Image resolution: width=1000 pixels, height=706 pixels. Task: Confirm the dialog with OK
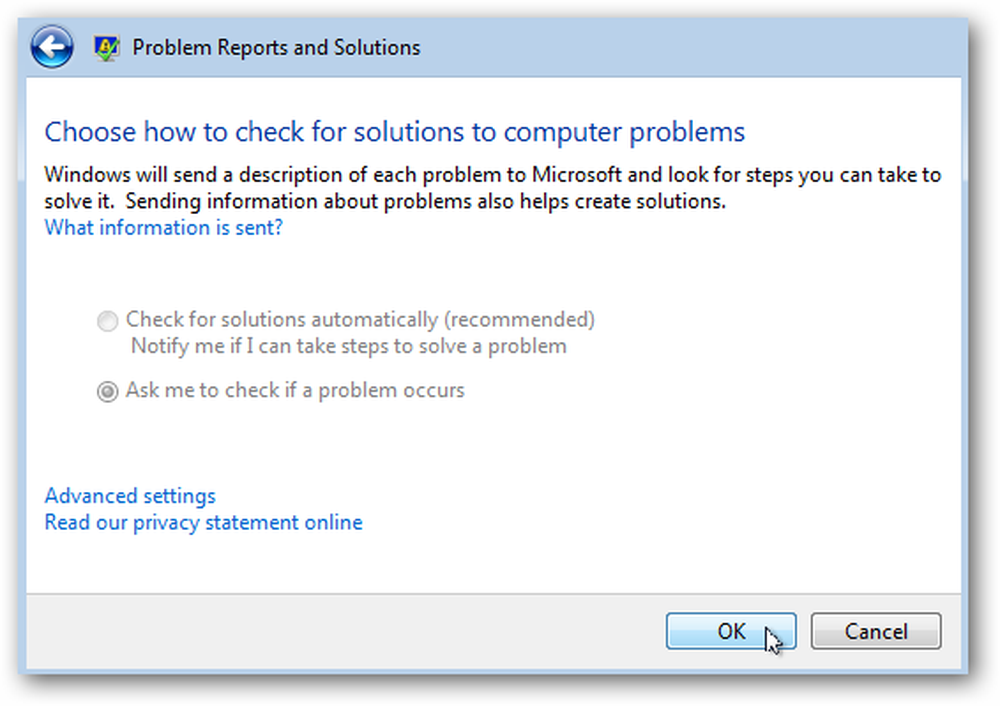[731, 631]
